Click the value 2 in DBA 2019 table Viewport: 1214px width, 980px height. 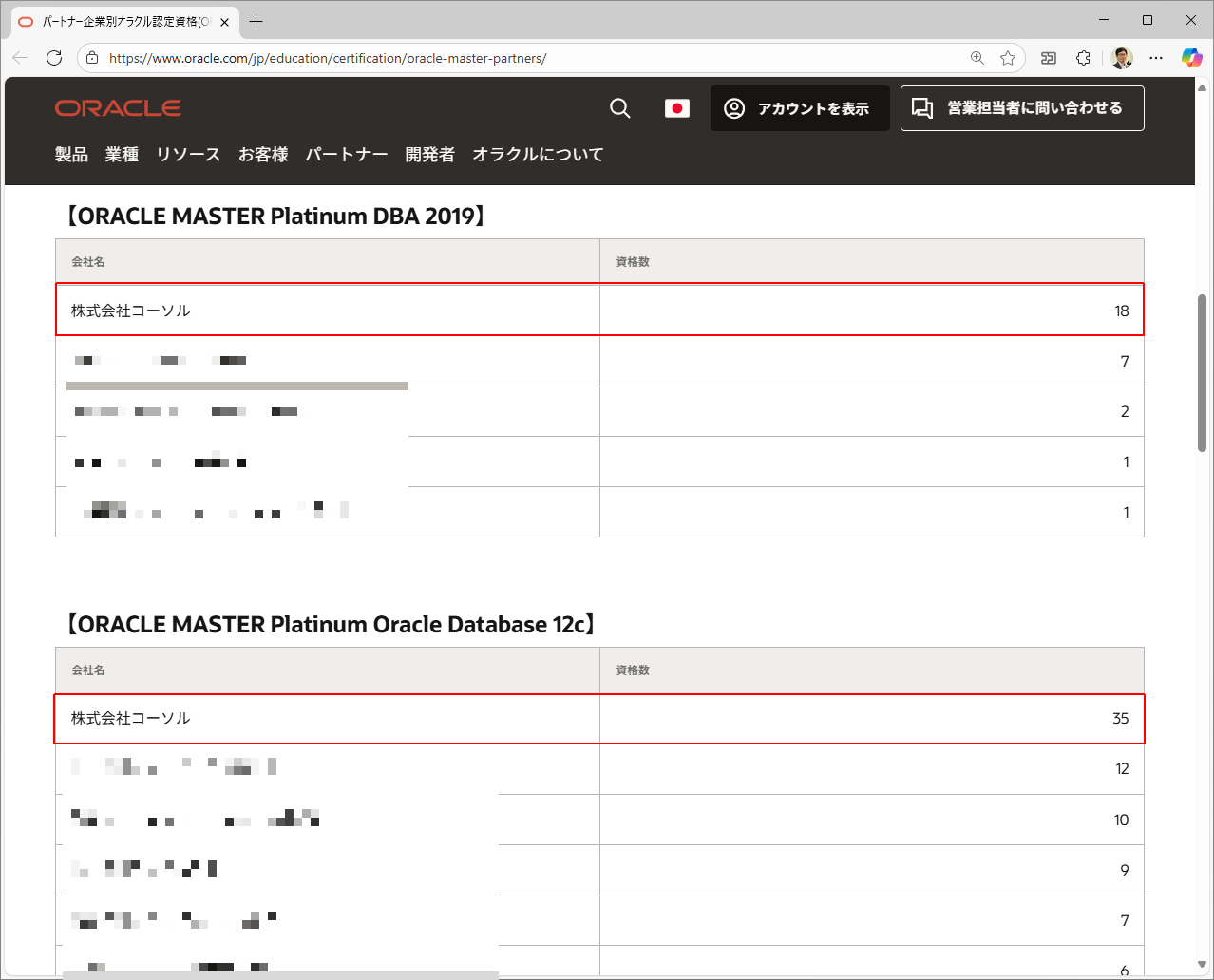click(x=1125, y=411)
